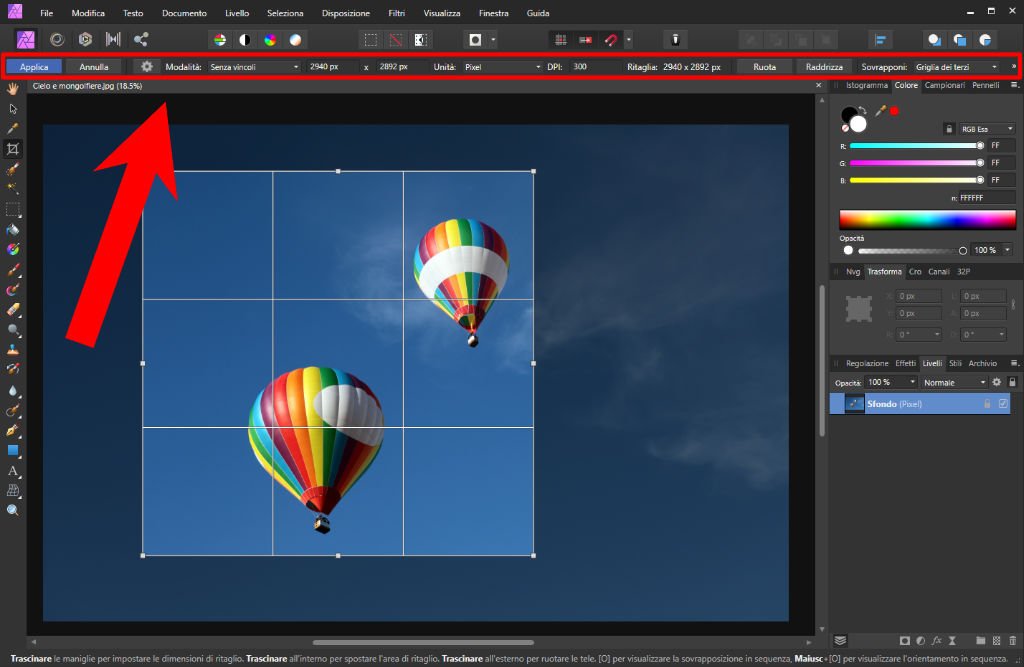Screen dimensions: 1024x667
Task: Expand quick mask options arrow
Action: [493, 40]
